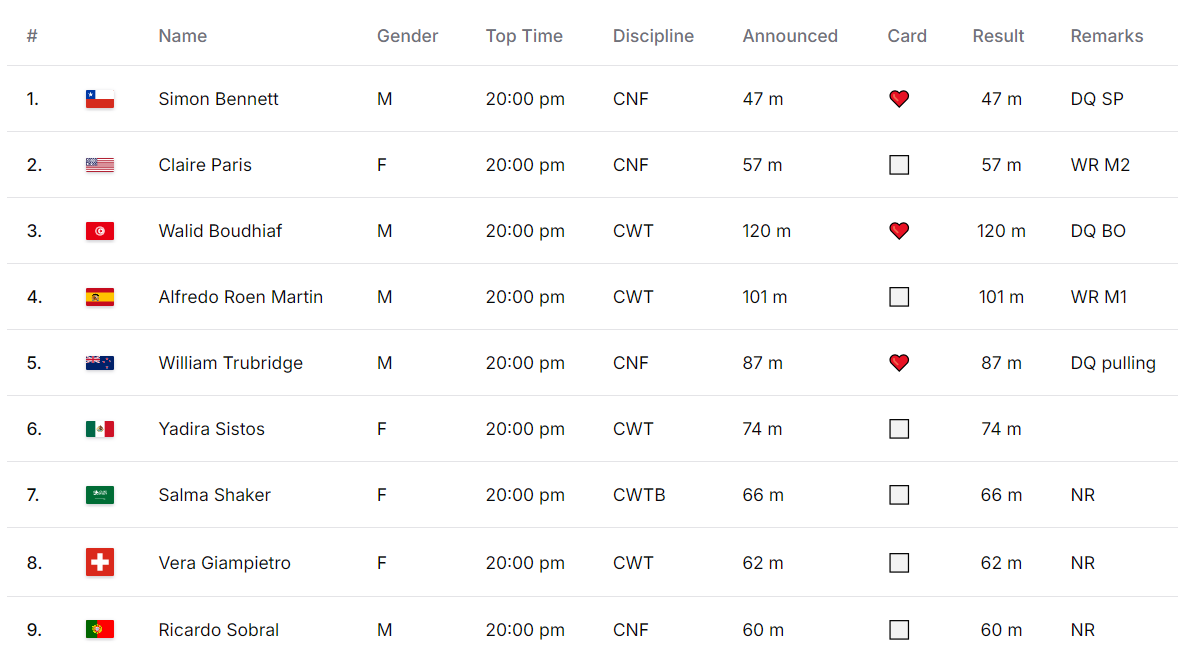Click the Mexico flag by Yadira Sistos
The height and width of the screenshot is (664, 1178).
100,429
